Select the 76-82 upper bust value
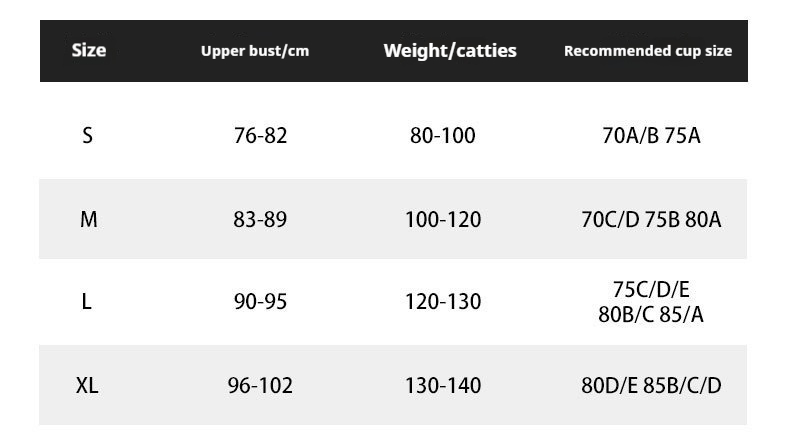This screenshot has height=439, width=790. (260, 136)
